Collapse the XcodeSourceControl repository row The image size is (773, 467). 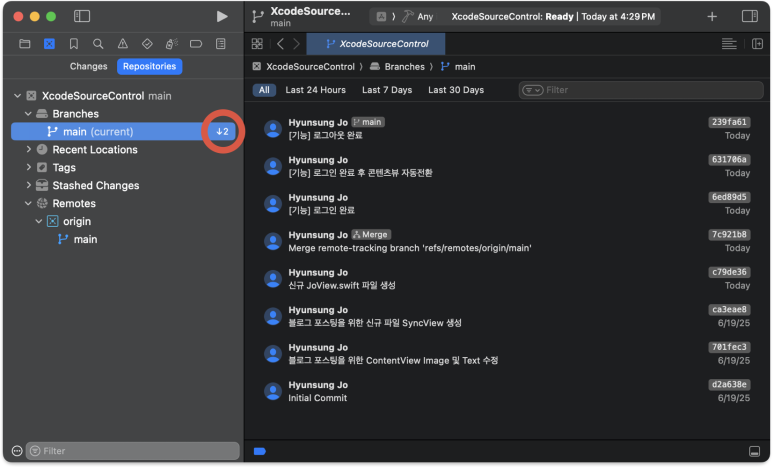tap(18, 96)
